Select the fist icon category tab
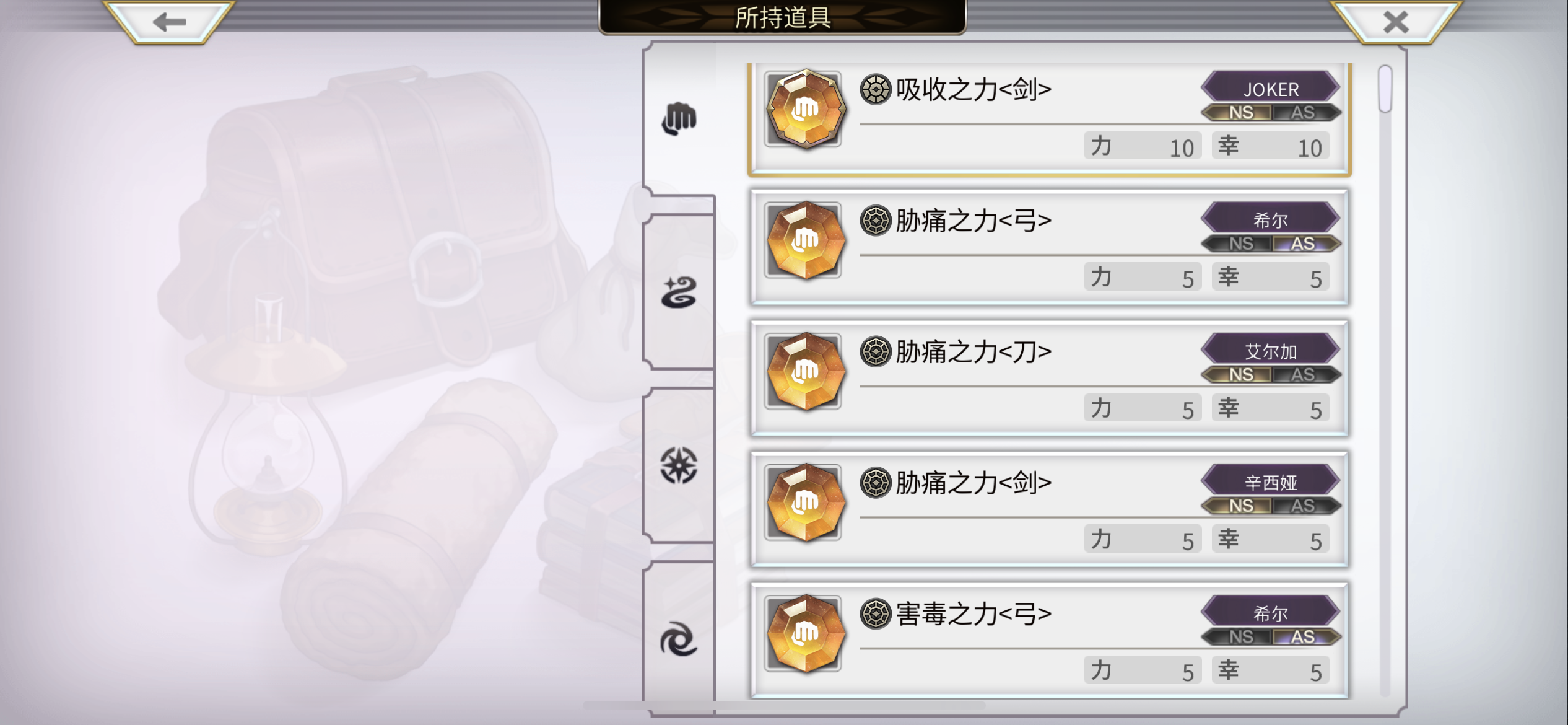Viewport: 1568px width, 725px height. point(679,118)
